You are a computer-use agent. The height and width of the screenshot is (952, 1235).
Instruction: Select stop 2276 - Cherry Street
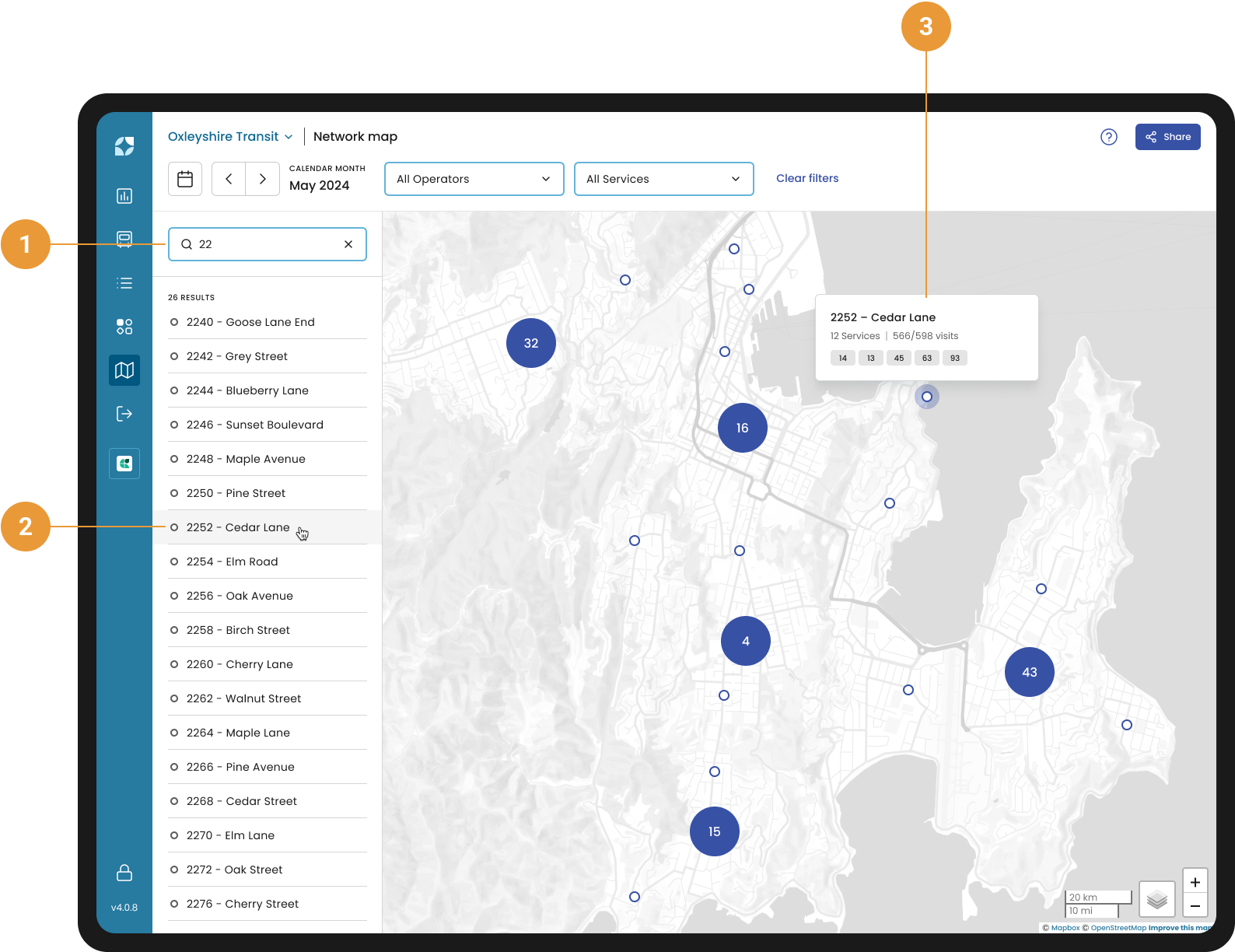click(268, 904)
